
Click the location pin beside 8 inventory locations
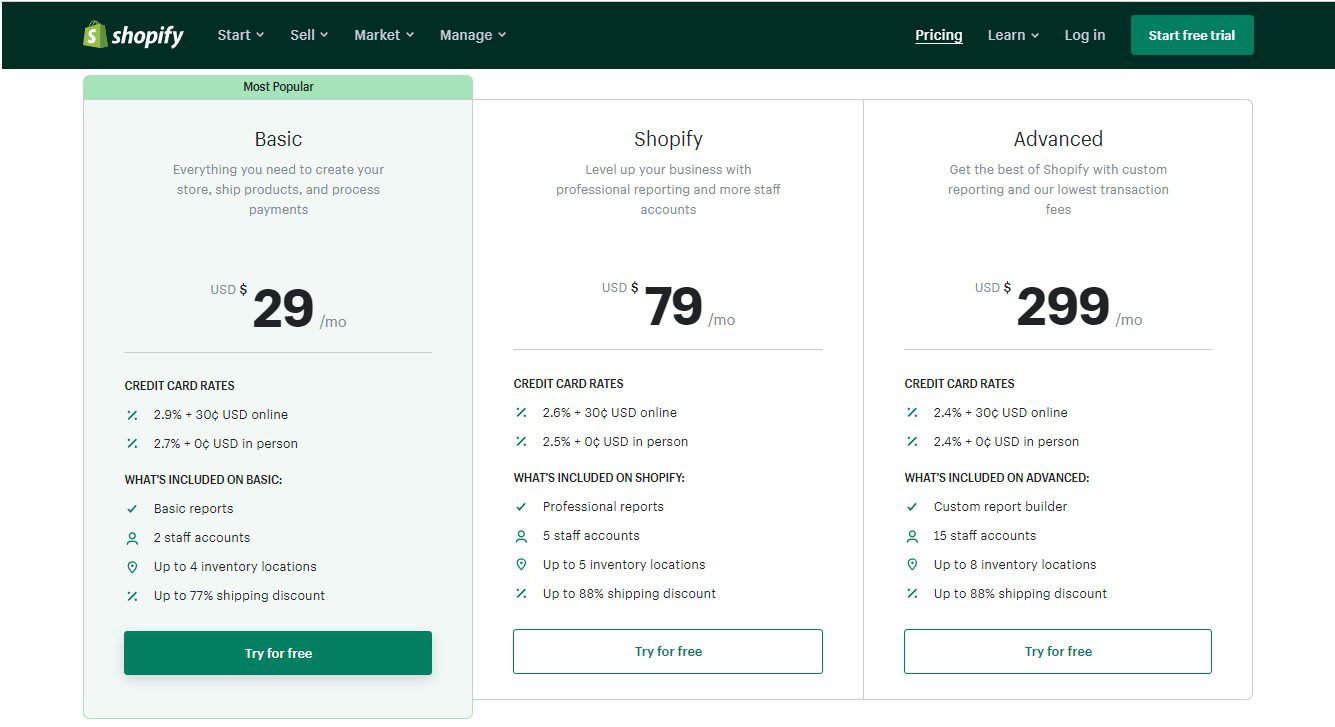tap(911, 564)
